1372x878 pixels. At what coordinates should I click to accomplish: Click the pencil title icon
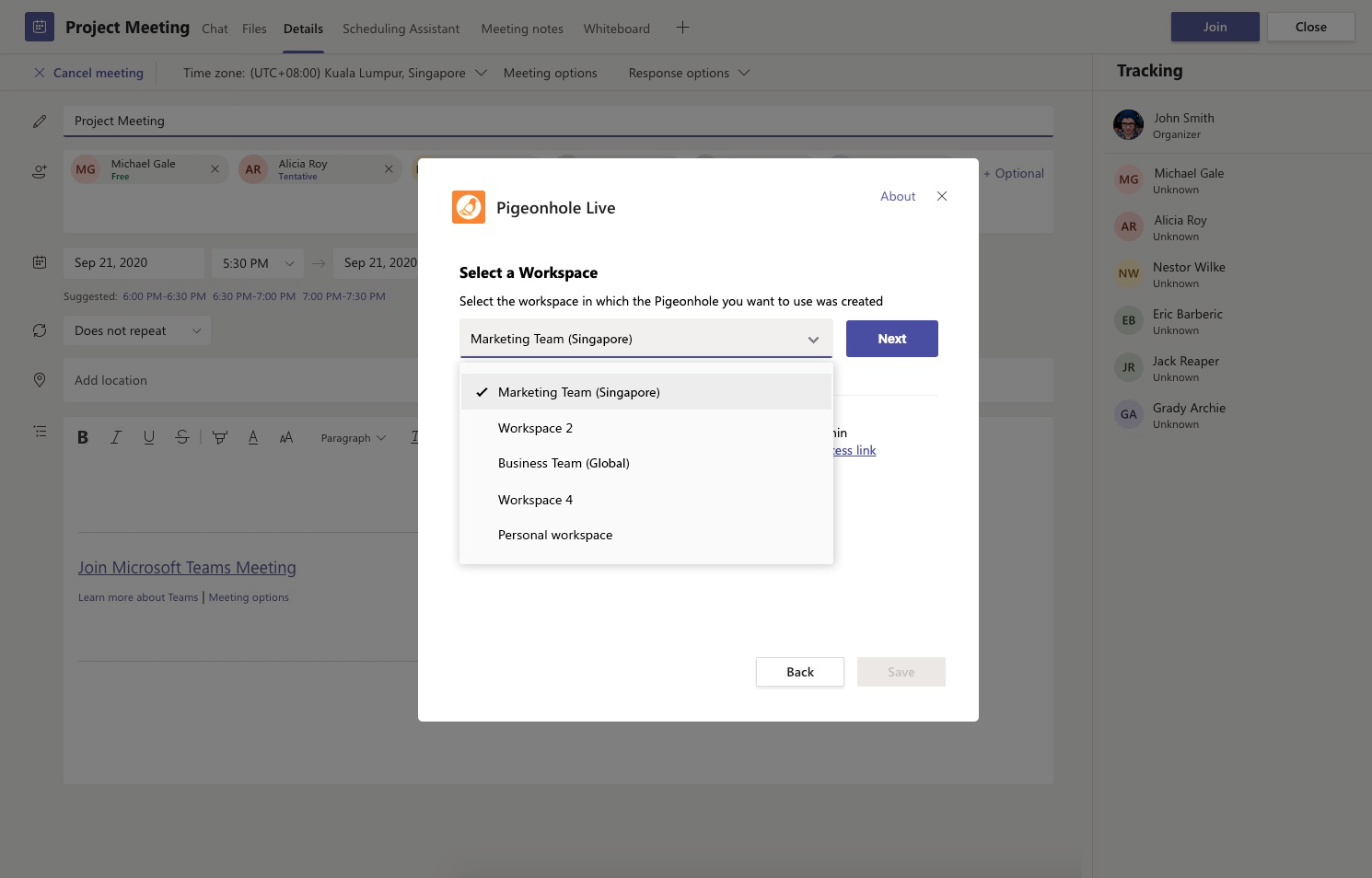(x=40, y=121)
